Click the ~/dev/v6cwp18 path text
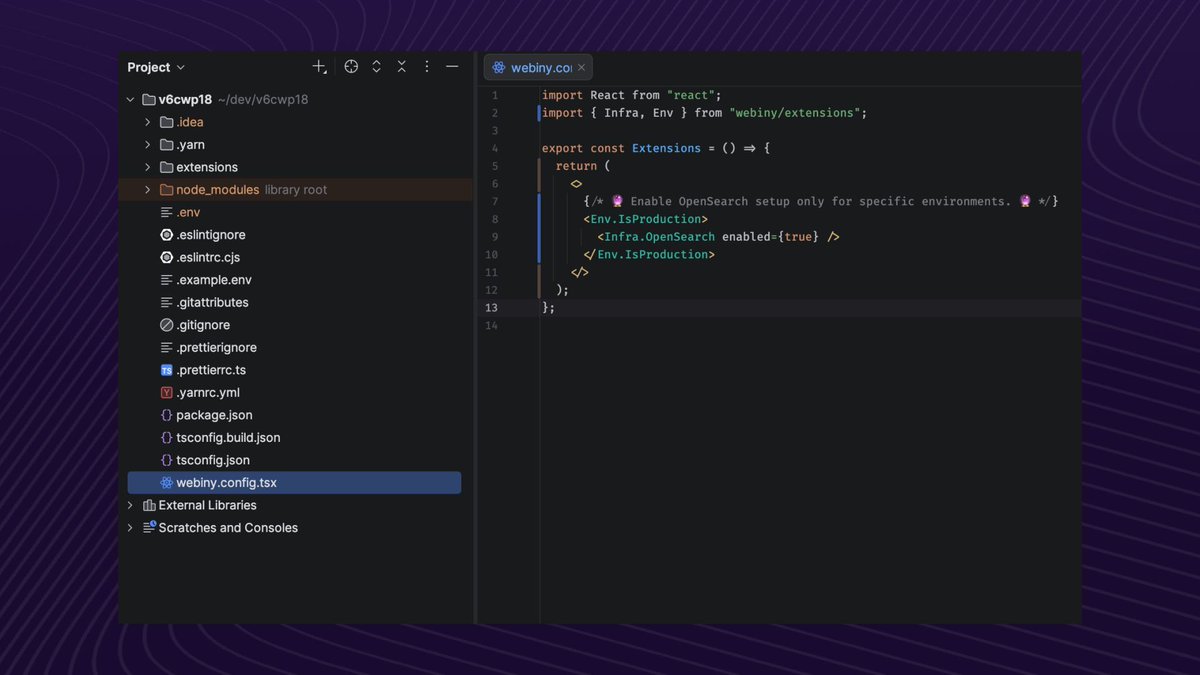Screen dimensions: 1200x675 tap(263, 100)
